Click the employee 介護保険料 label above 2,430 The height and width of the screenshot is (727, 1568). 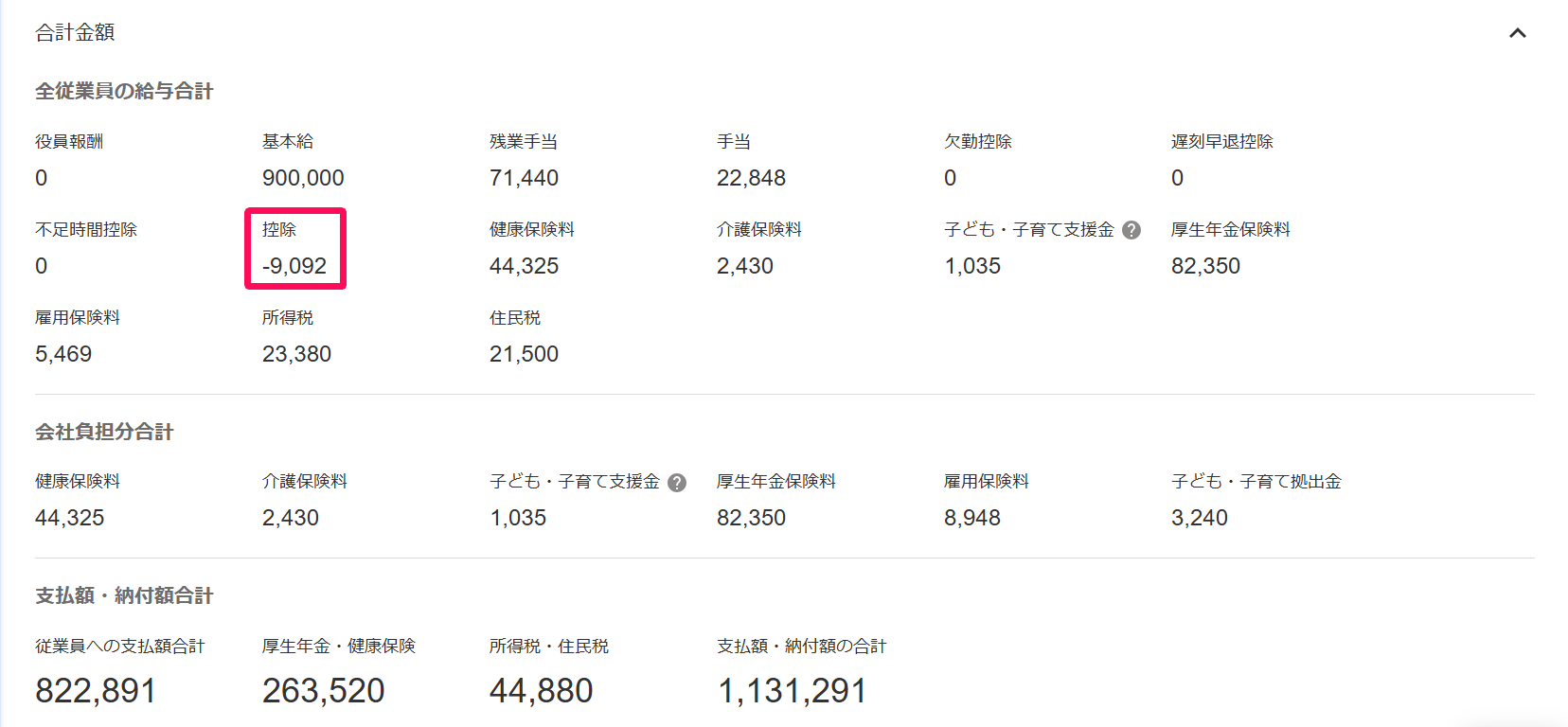(759, 229)
